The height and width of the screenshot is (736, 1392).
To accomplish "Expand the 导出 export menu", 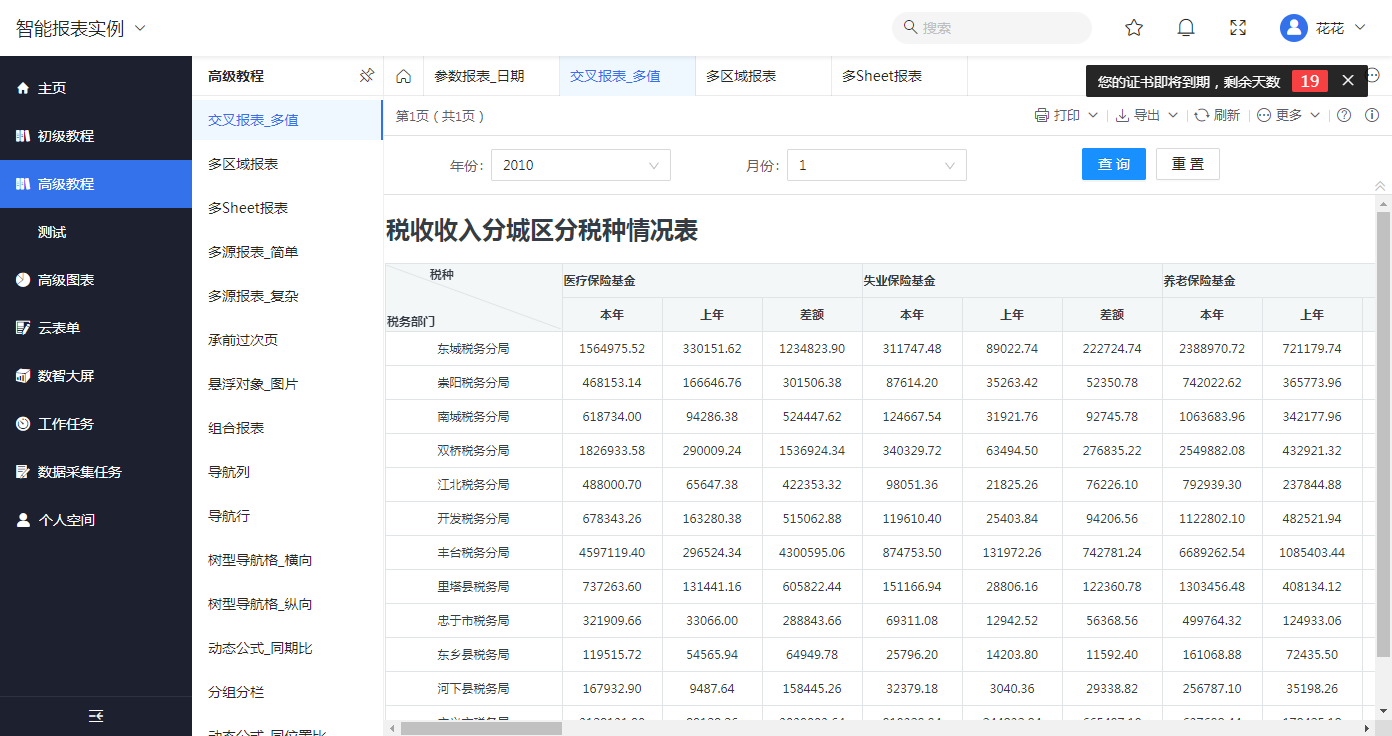I will 1147,115.
